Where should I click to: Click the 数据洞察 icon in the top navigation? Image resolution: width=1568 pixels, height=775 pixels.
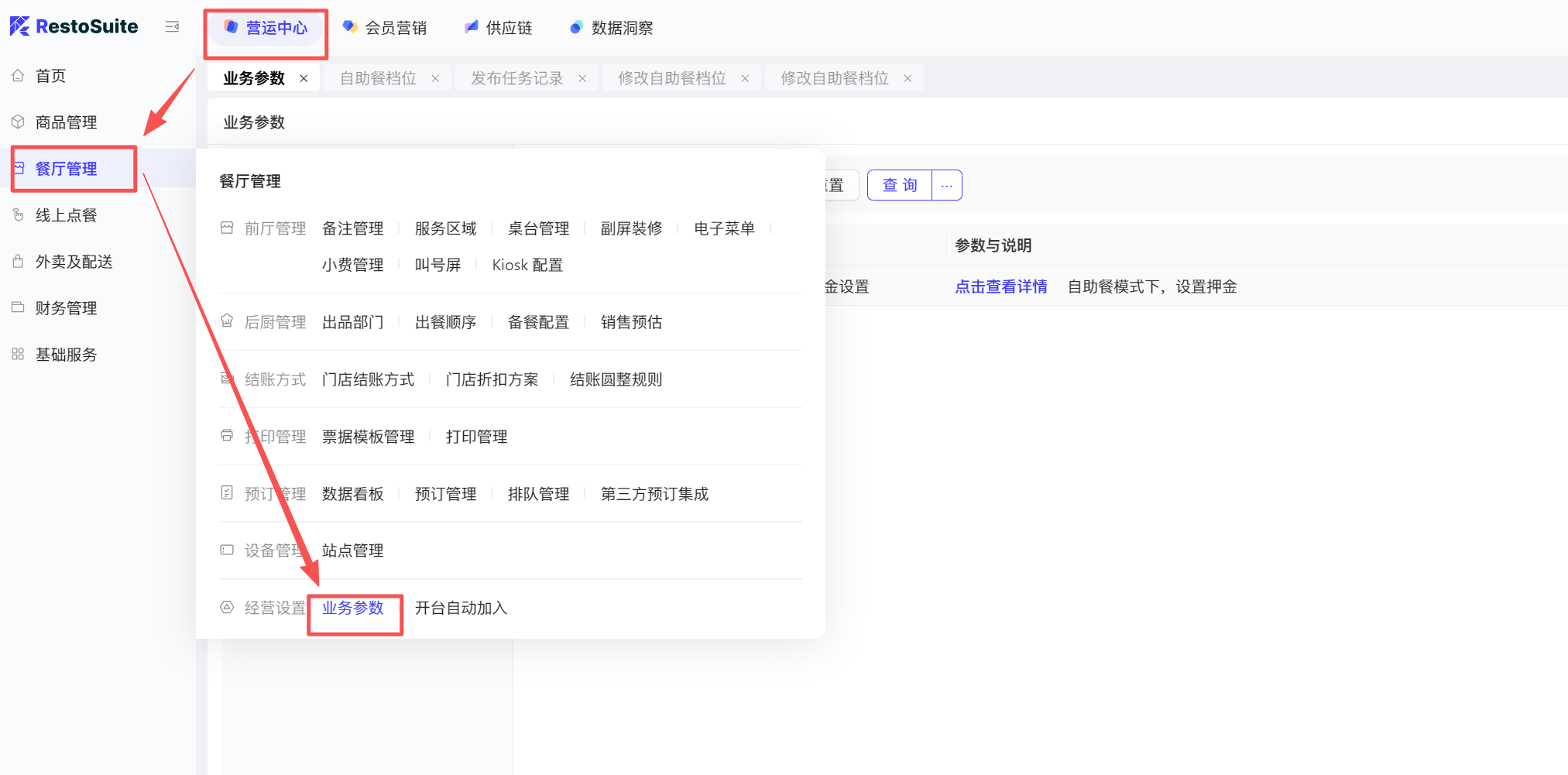(576, 28)
